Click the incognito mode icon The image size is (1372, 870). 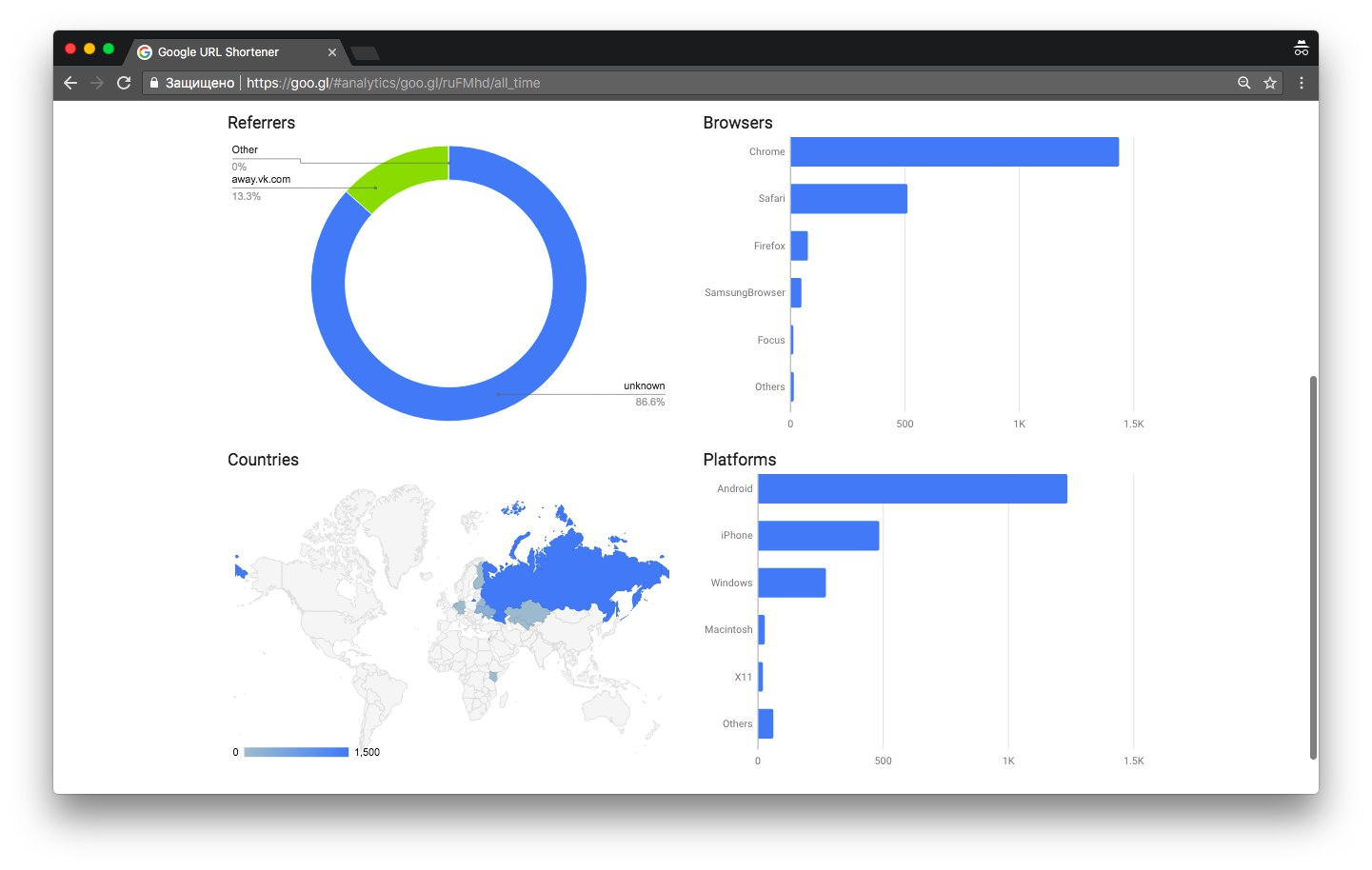(x=1301, y=49)
